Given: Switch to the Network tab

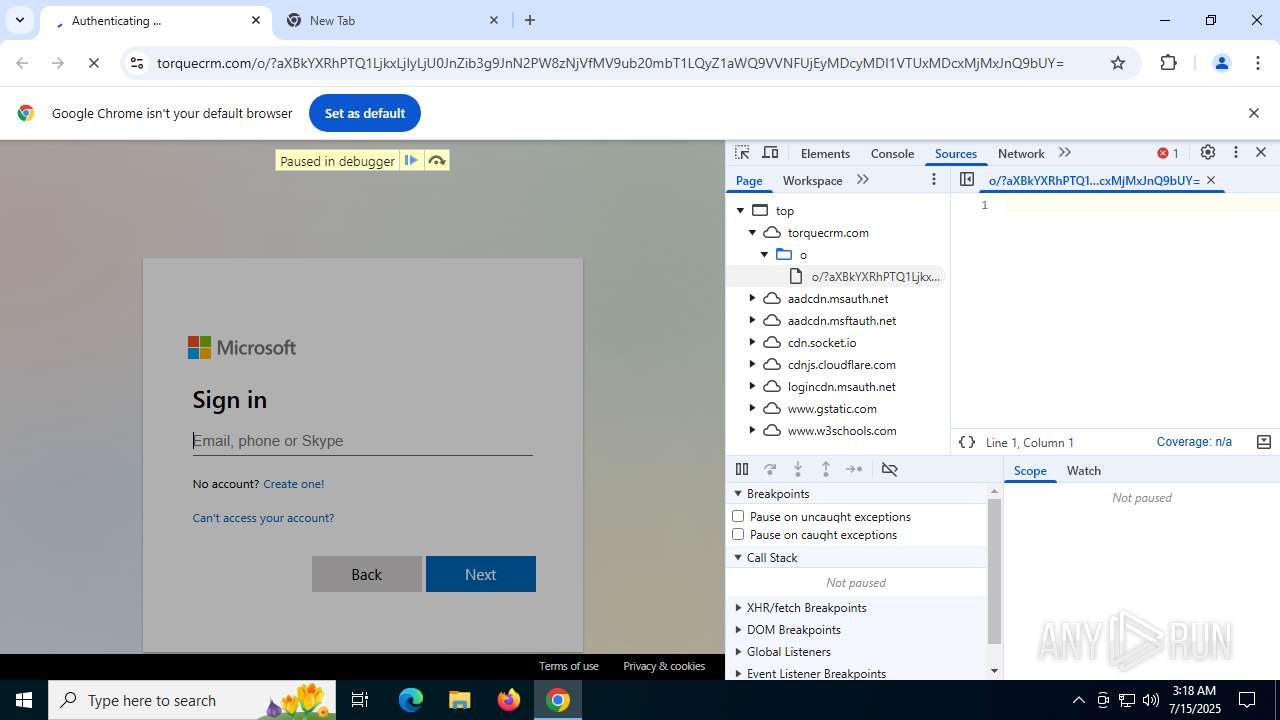Looking at the screenshot, I should (1021, 153).
